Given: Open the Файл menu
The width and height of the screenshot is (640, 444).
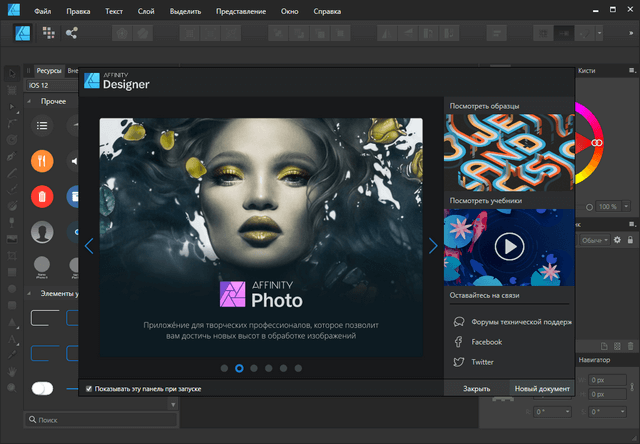Looking at the screenshot, I should (x=42, y=12).
